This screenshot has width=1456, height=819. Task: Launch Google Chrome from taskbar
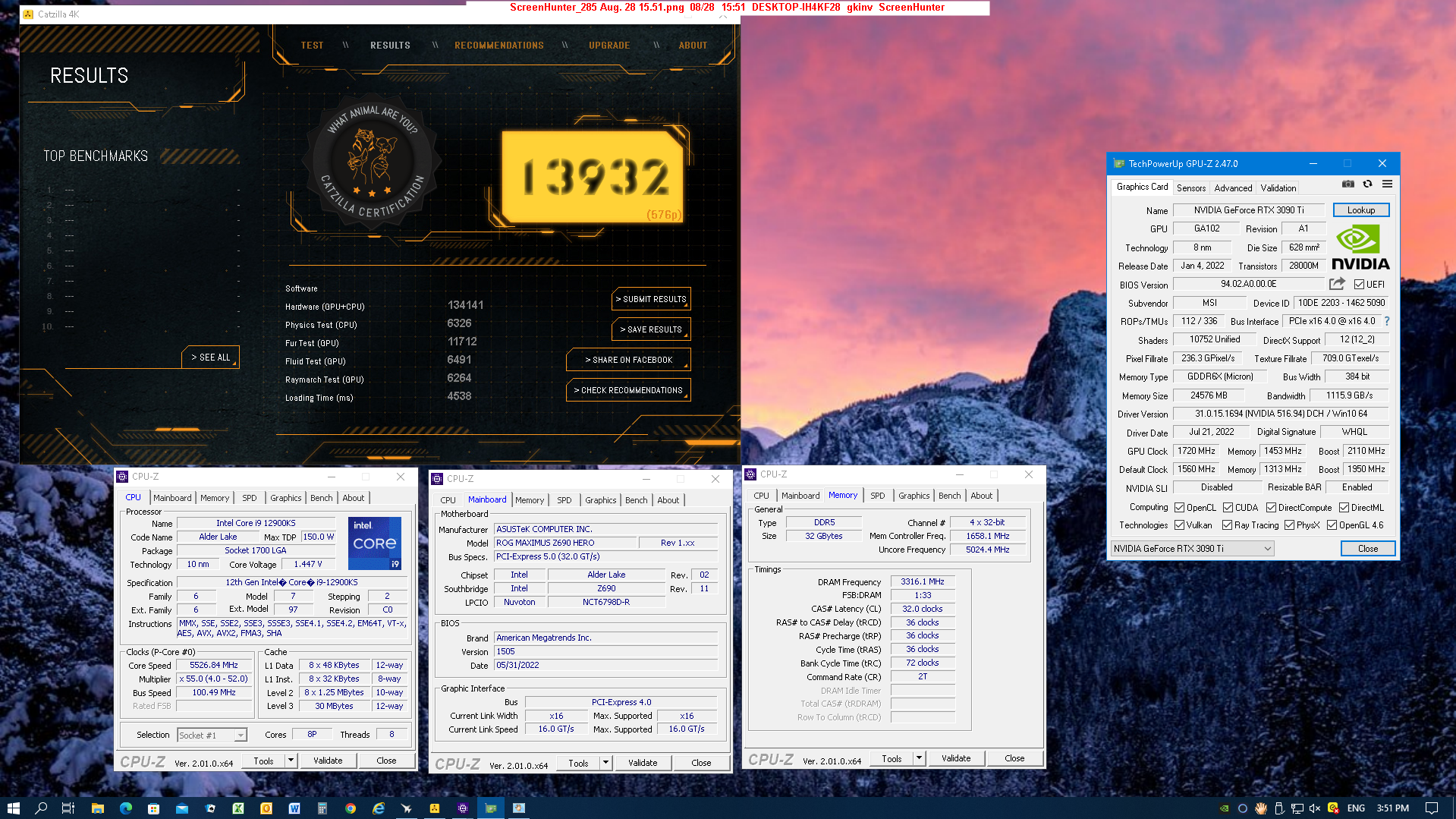(x=351, y=808)
